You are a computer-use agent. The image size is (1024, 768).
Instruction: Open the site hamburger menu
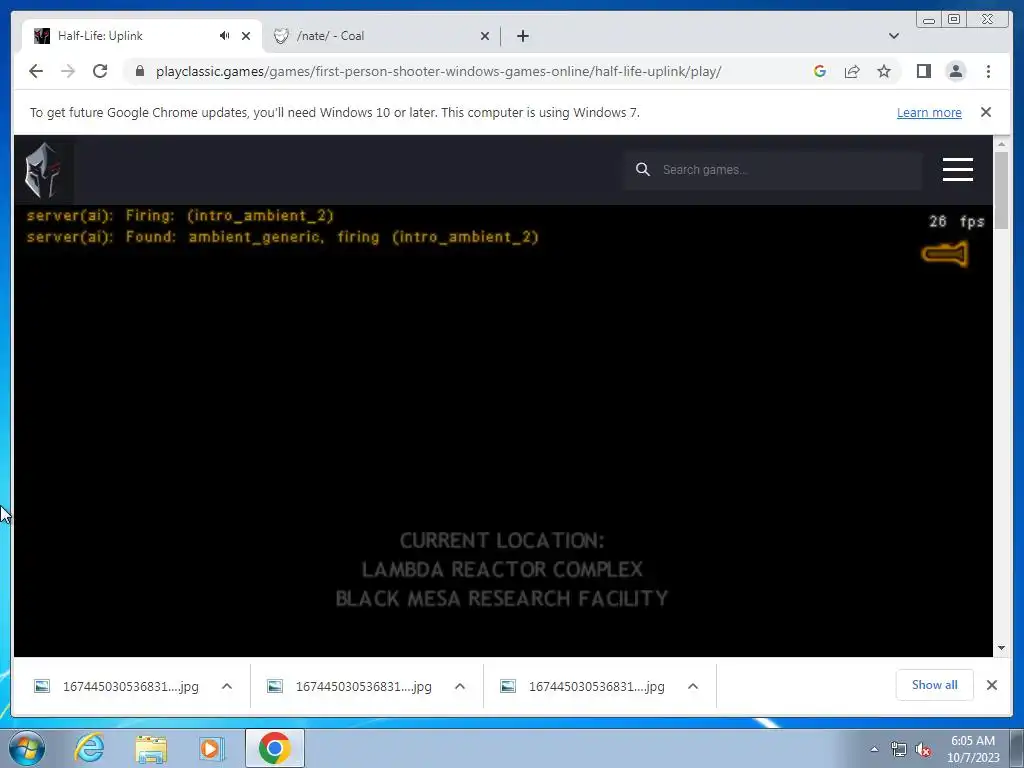(x=957, y=170)
